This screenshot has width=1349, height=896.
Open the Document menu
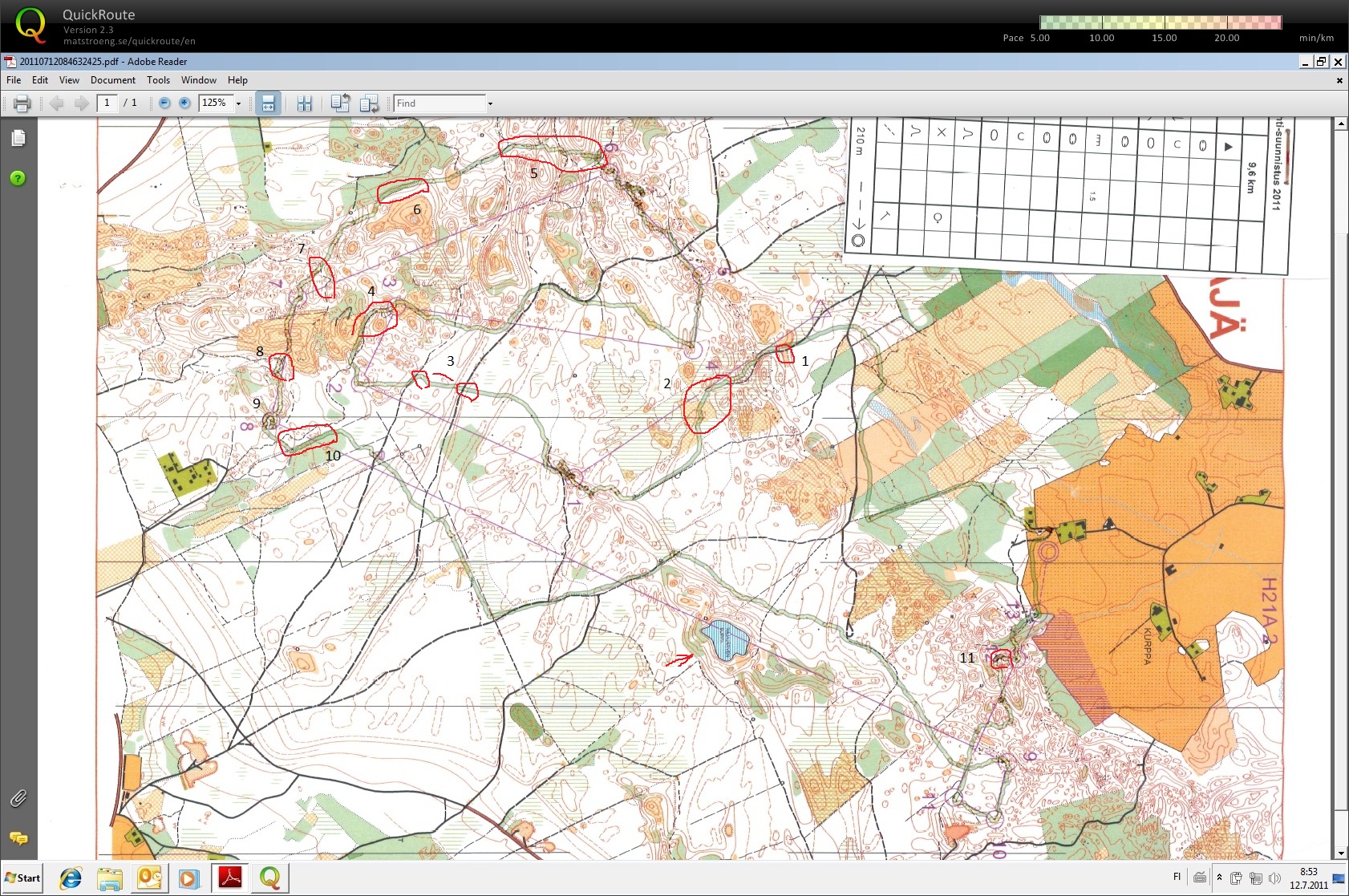[113, 80]
